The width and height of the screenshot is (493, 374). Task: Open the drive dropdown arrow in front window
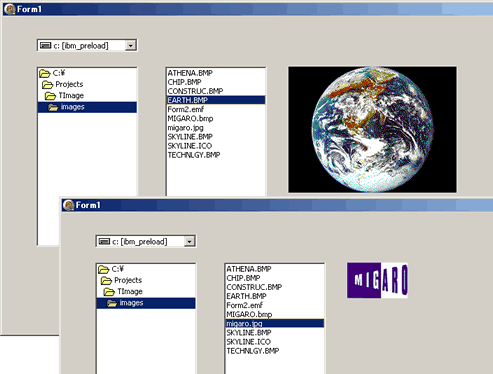[189, 241]
